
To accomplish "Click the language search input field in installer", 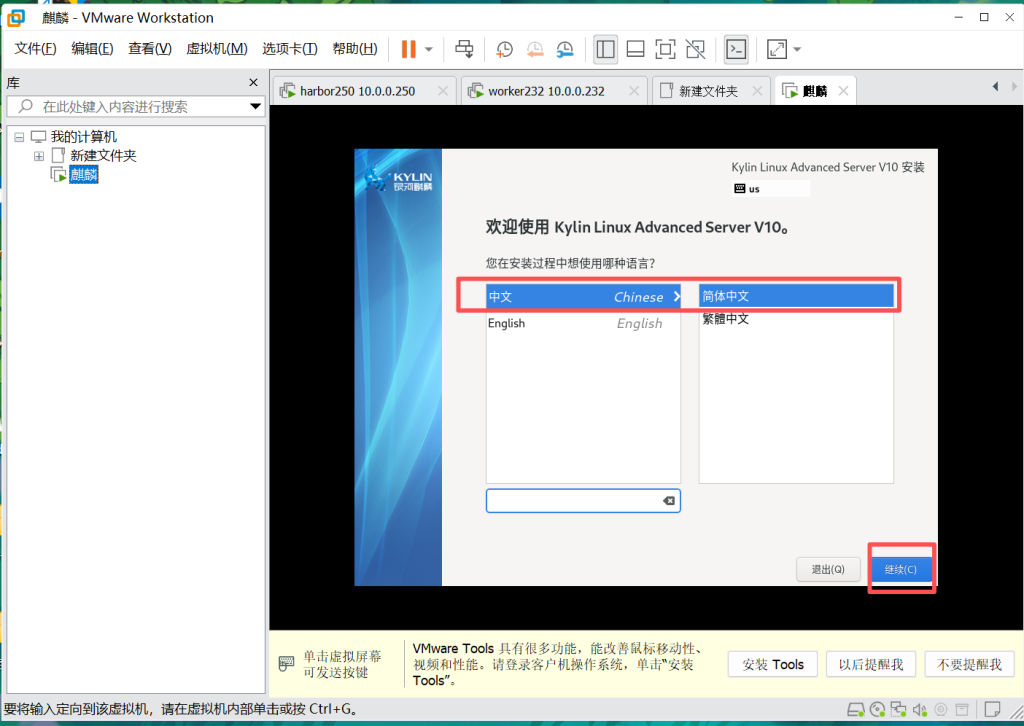I will tap(572, 500).
